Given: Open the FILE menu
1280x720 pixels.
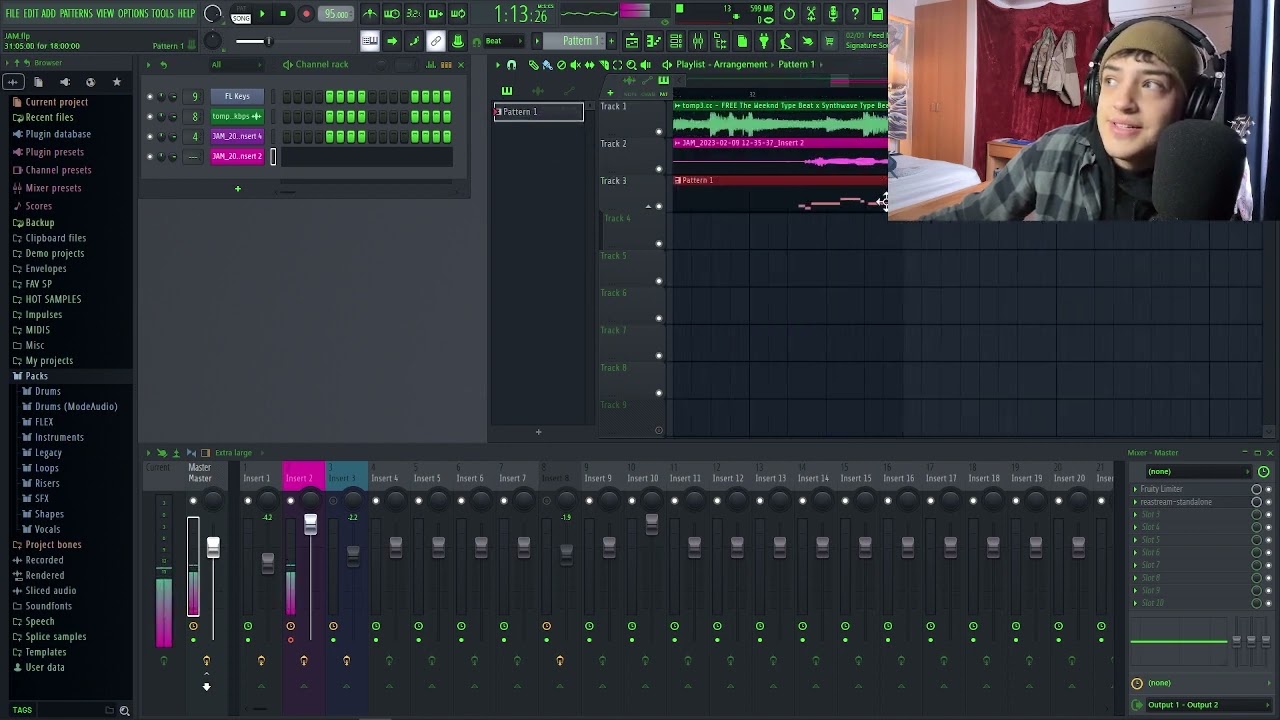Looking at the screenshot, I should coord(12,13).
